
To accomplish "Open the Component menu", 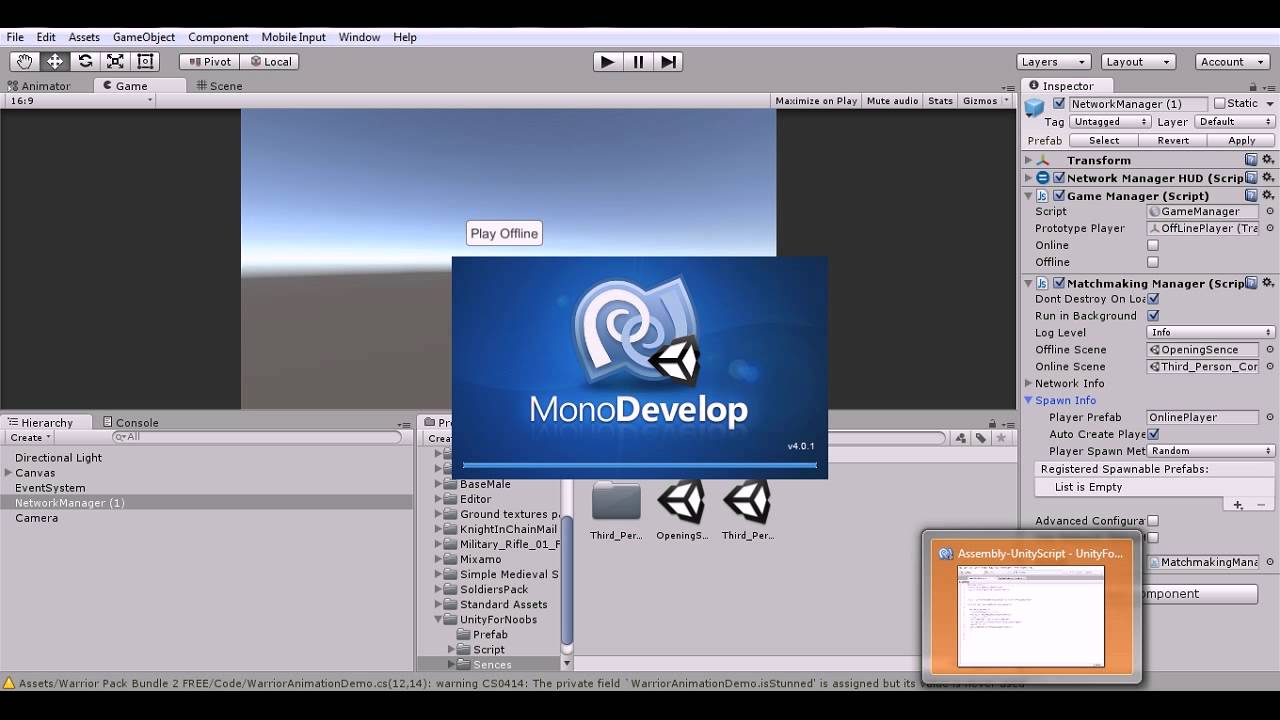I will point(218,37).
